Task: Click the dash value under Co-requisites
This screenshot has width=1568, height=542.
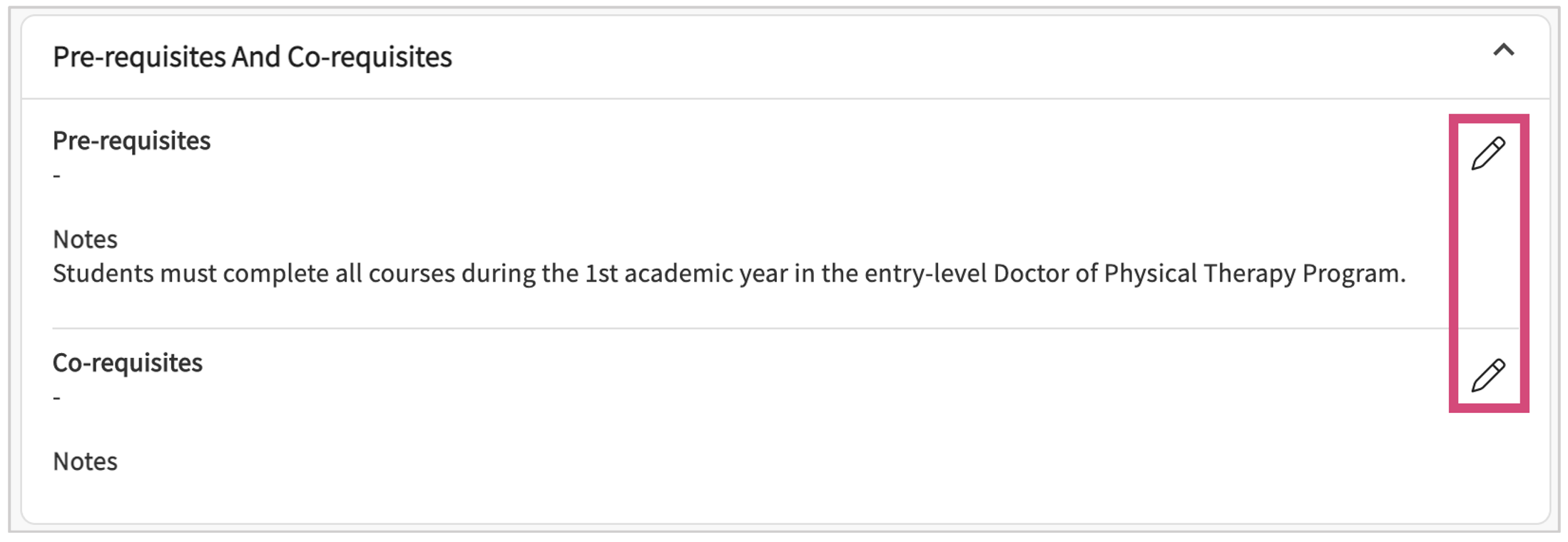Action: tap(57, 397)
